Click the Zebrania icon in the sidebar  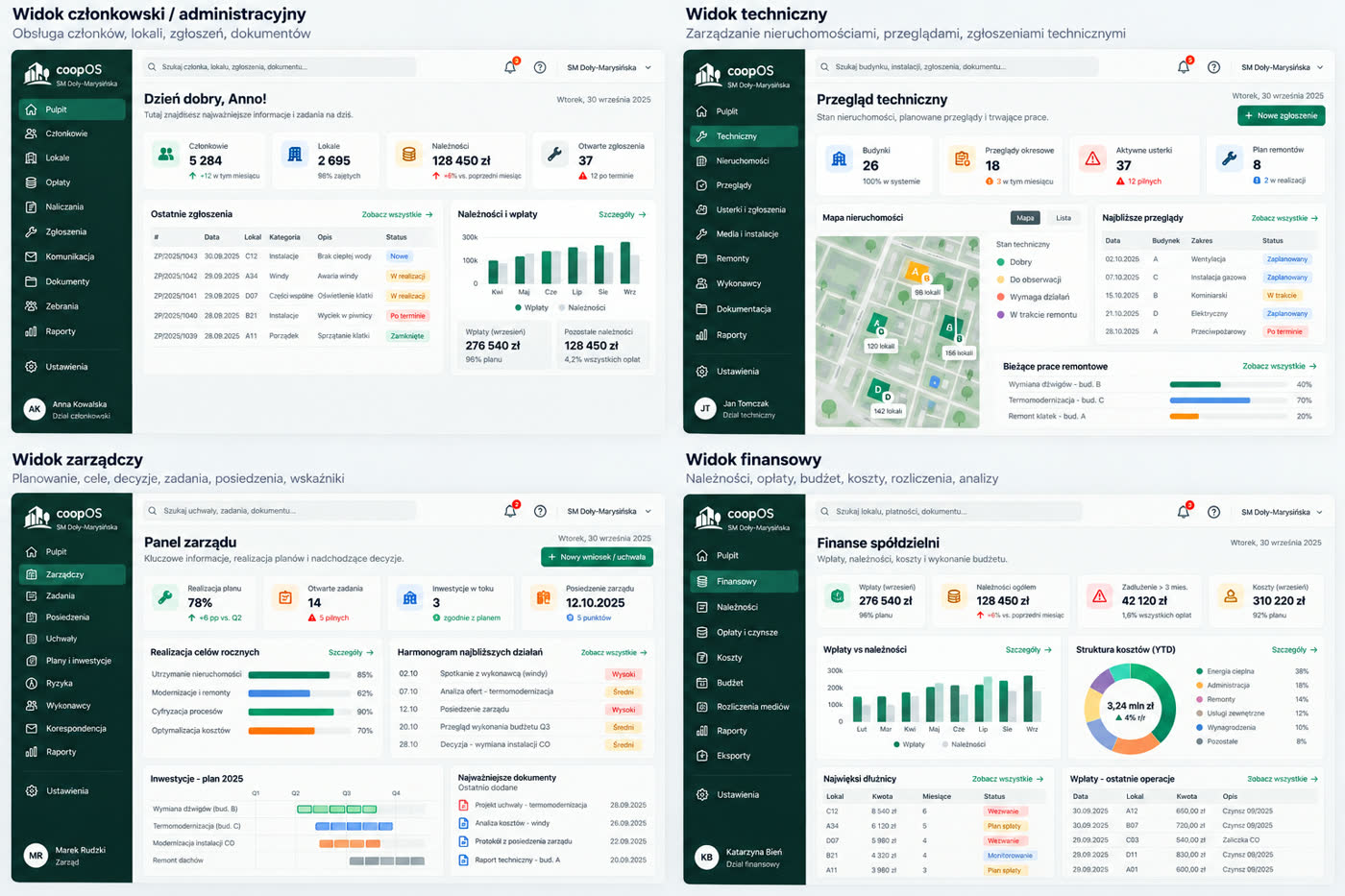[x=31, y=306]
